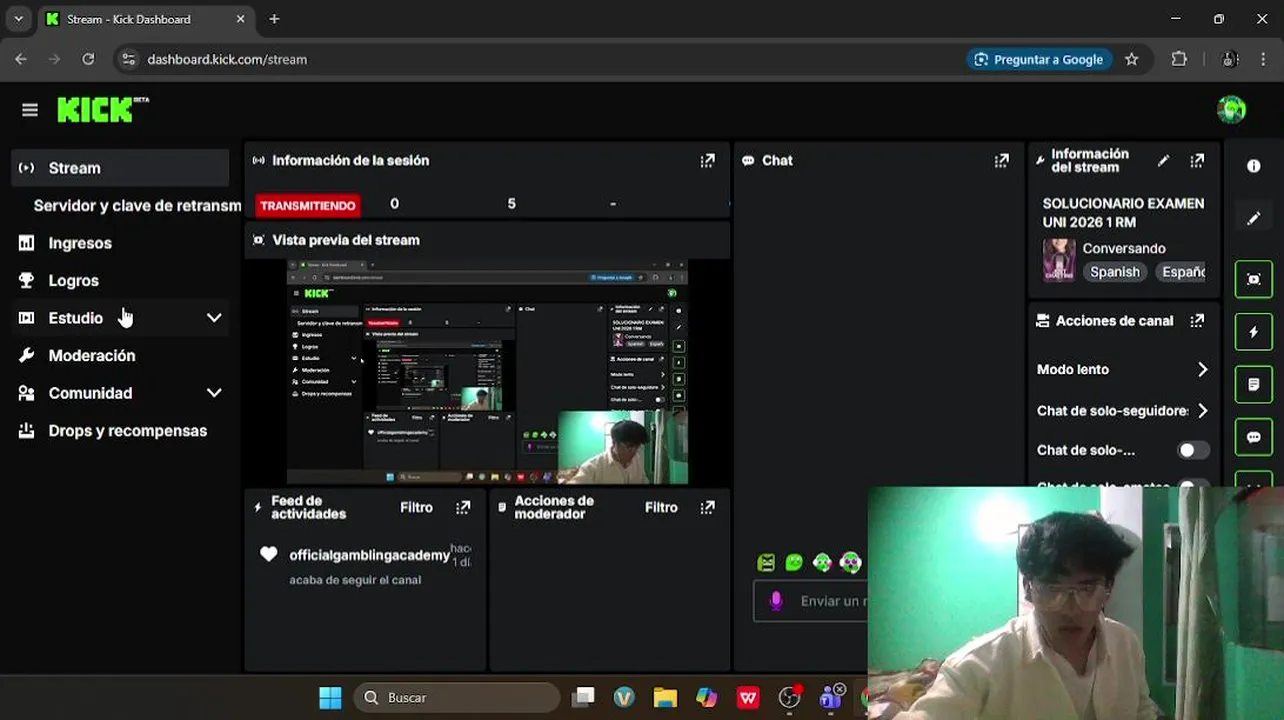The image size is (1284, 720).
Task: Bookmark this page with the star icon
Action: [x=1132, y=59]
